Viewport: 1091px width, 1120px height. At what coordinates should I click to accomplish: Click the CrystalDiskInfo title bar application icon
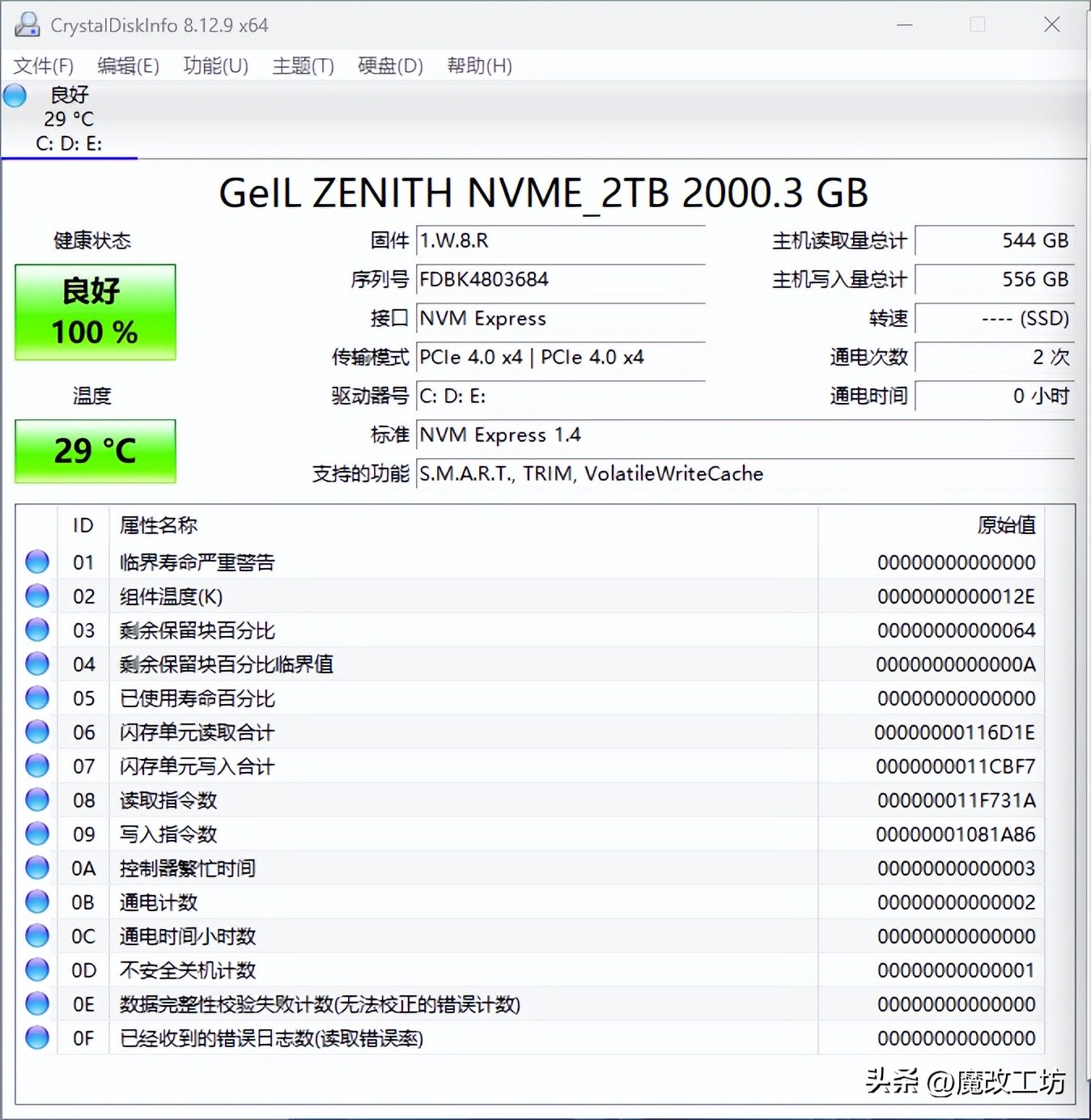(x=27, y=24)
